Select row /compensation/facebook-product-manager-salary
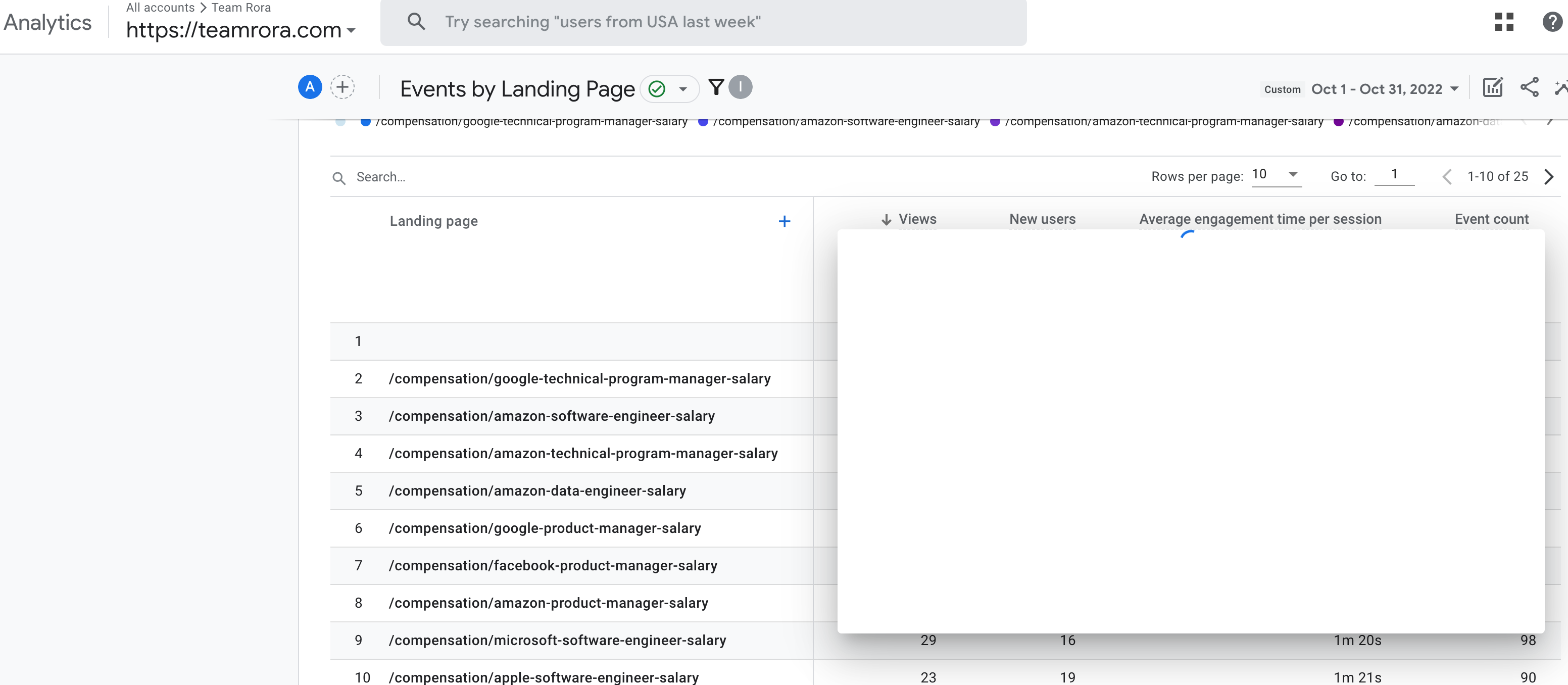Image resolution: width=1568 pixels, height=685 pixels. click(553, 566)
